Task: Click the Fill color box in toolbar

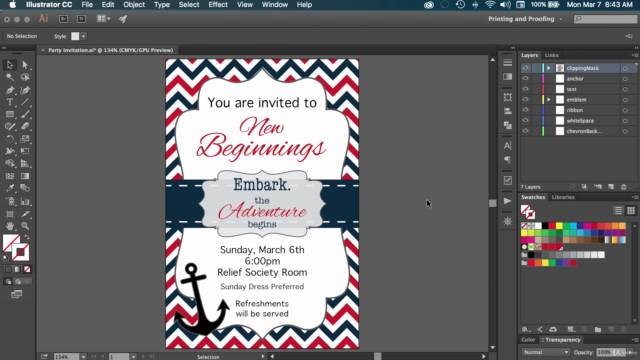Action: pos(9,241)
